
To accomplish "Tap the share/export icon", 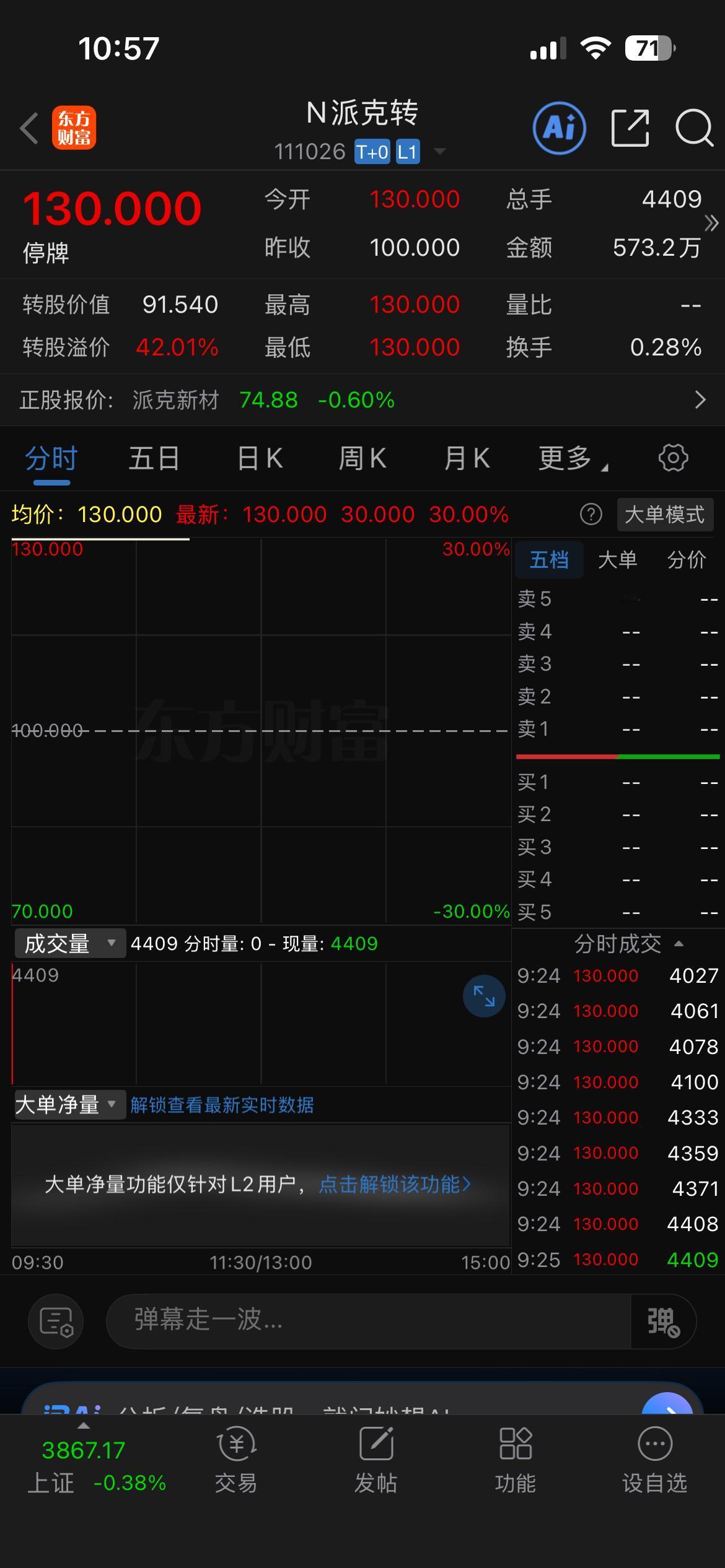I will point(630,128).
